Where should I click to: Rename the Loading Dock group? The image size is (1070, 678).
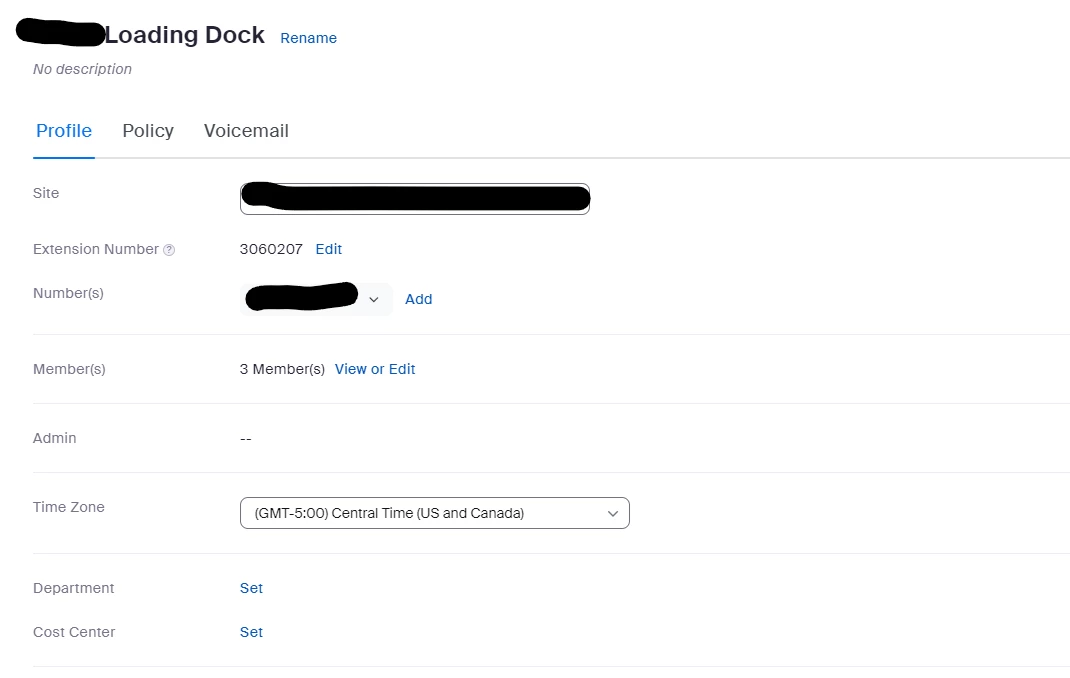click(x=308, y=38)
